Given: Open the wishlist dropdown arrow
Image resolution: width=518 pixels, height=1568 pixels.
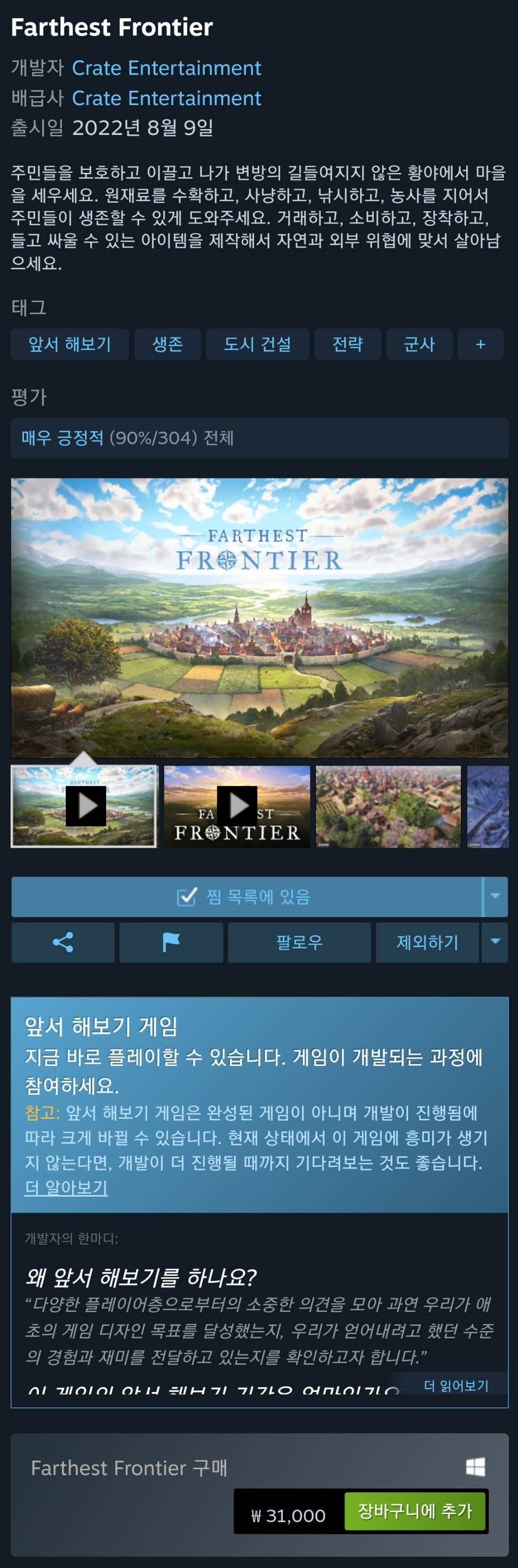Looking at the screenshot, I should coord(496,897).
